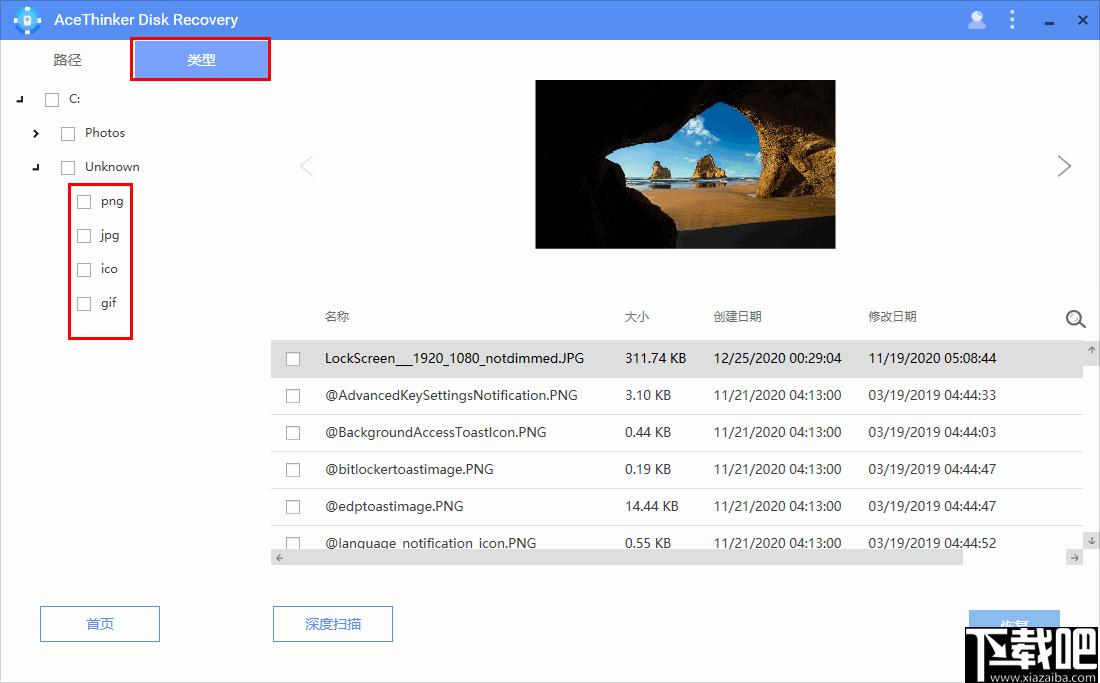Tick the jpg file type checkbox
The width and height of the screenshot is (1100, 683).
pos(84,236)
